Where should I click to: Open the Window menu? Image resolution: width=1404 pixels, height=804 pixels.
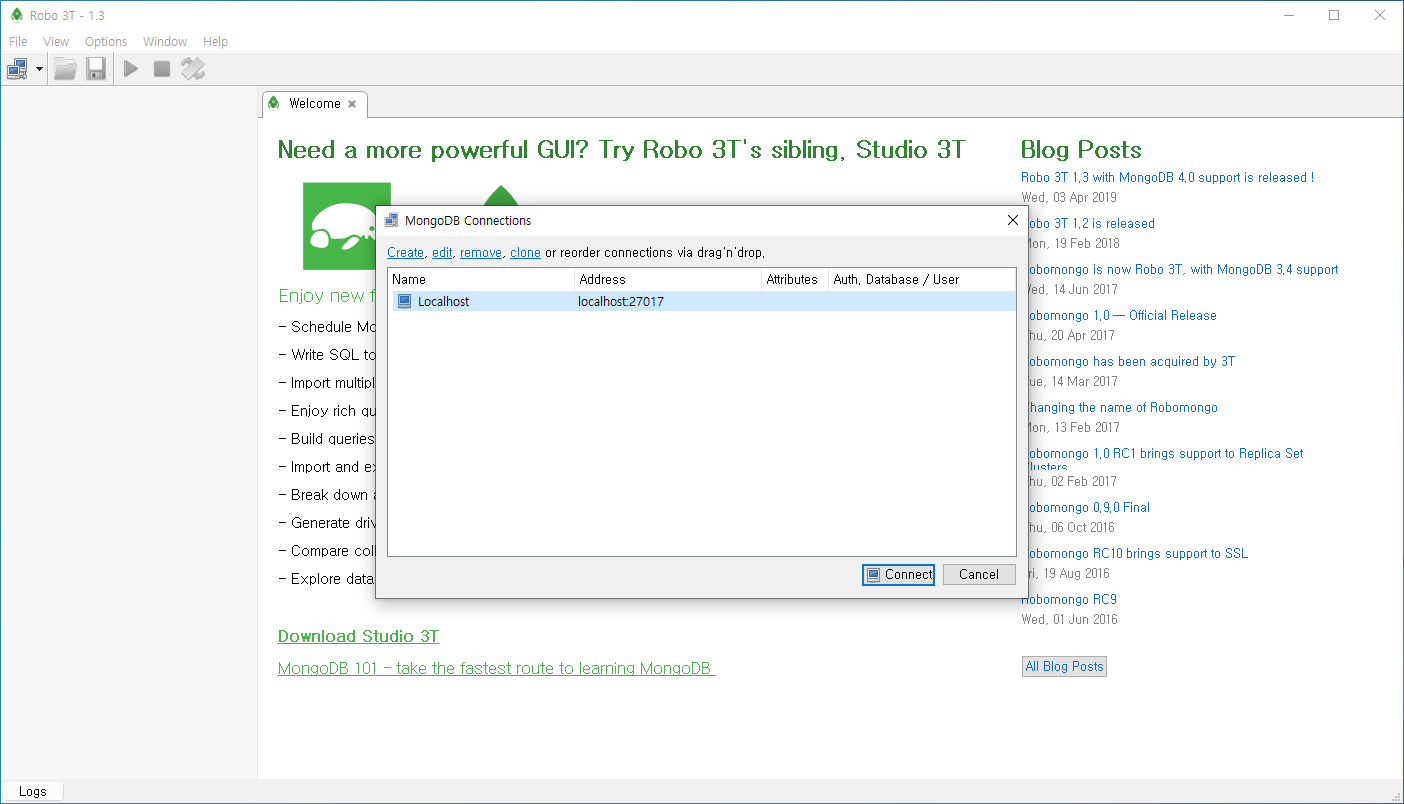(x=165, y=42)
